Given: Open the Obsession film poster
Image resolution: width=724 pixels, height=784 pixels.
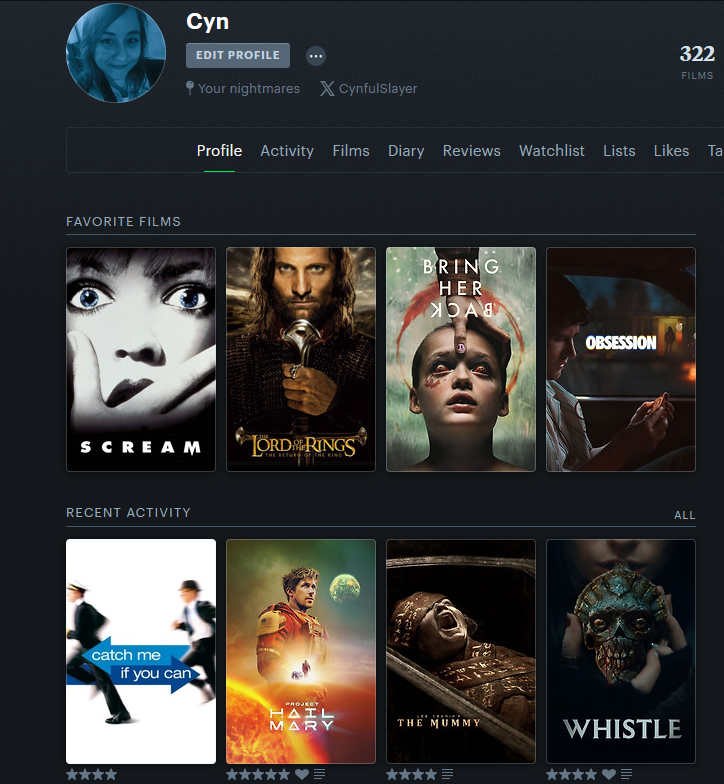Looking at the screenshot, I should tap(620, 359).
